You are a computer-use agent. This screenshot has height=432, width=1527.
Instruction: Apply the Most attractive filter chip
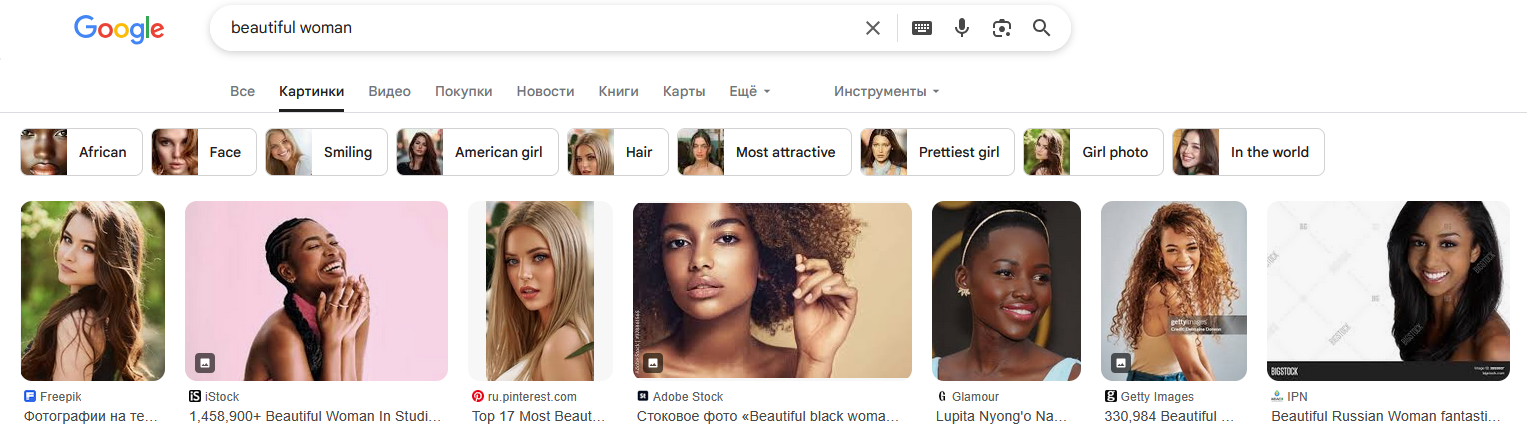[764, 152]
